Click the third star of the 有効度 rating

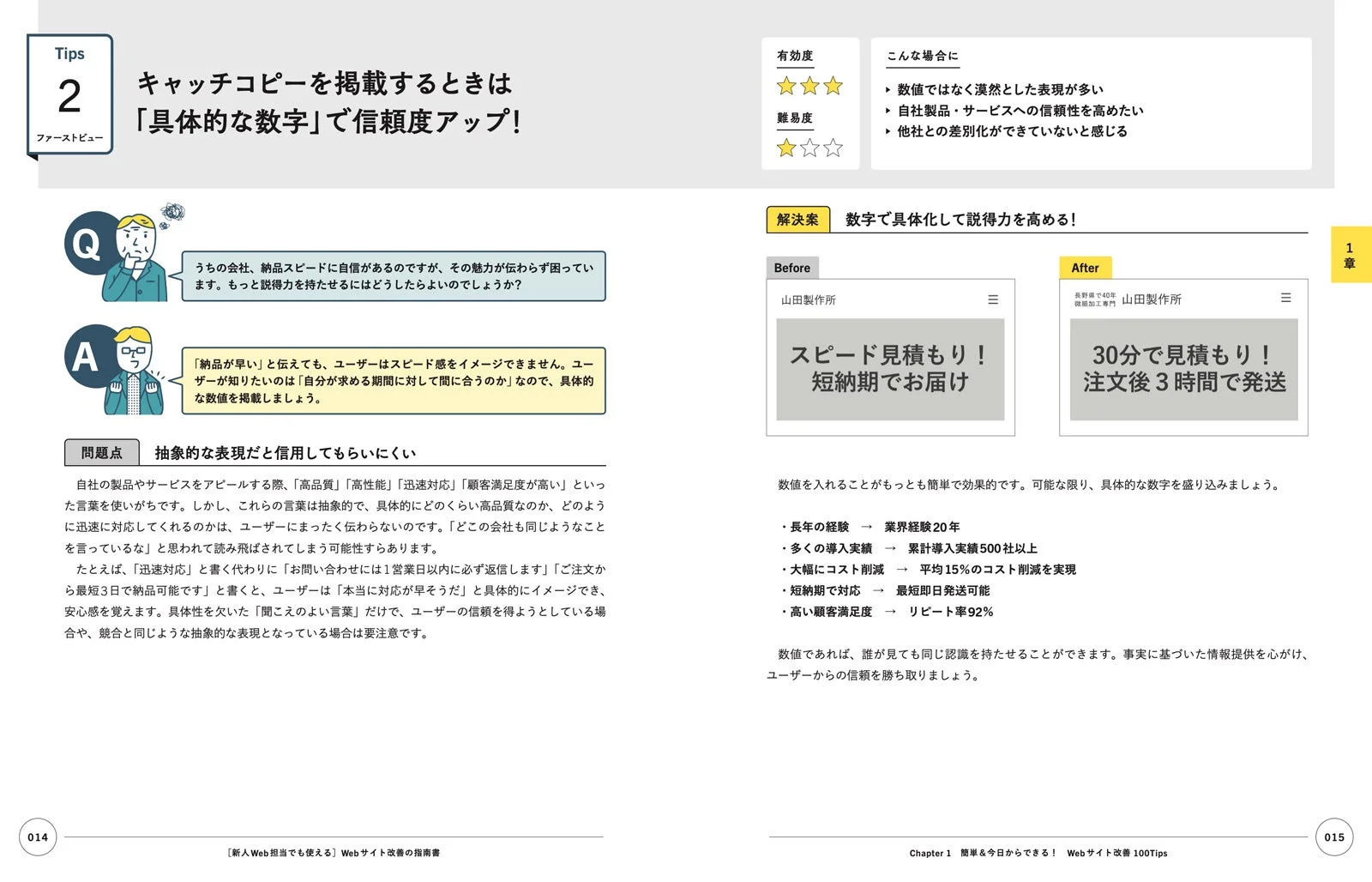[x=832, y=86]
